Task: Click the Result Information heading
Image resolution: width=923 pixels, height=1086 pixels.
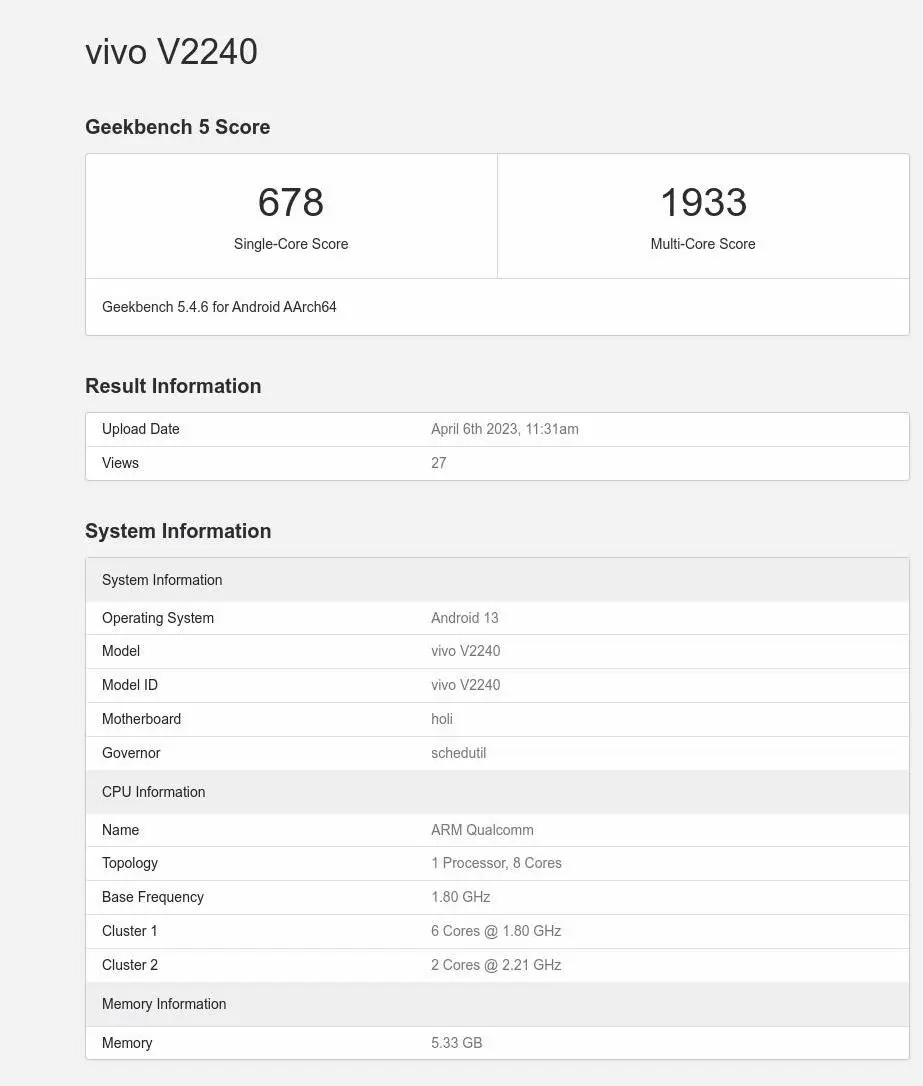Action: click(173, 386)
